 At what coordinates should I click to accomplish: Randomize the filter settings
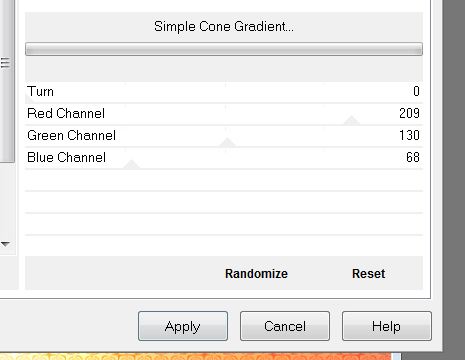coord(256,274)
